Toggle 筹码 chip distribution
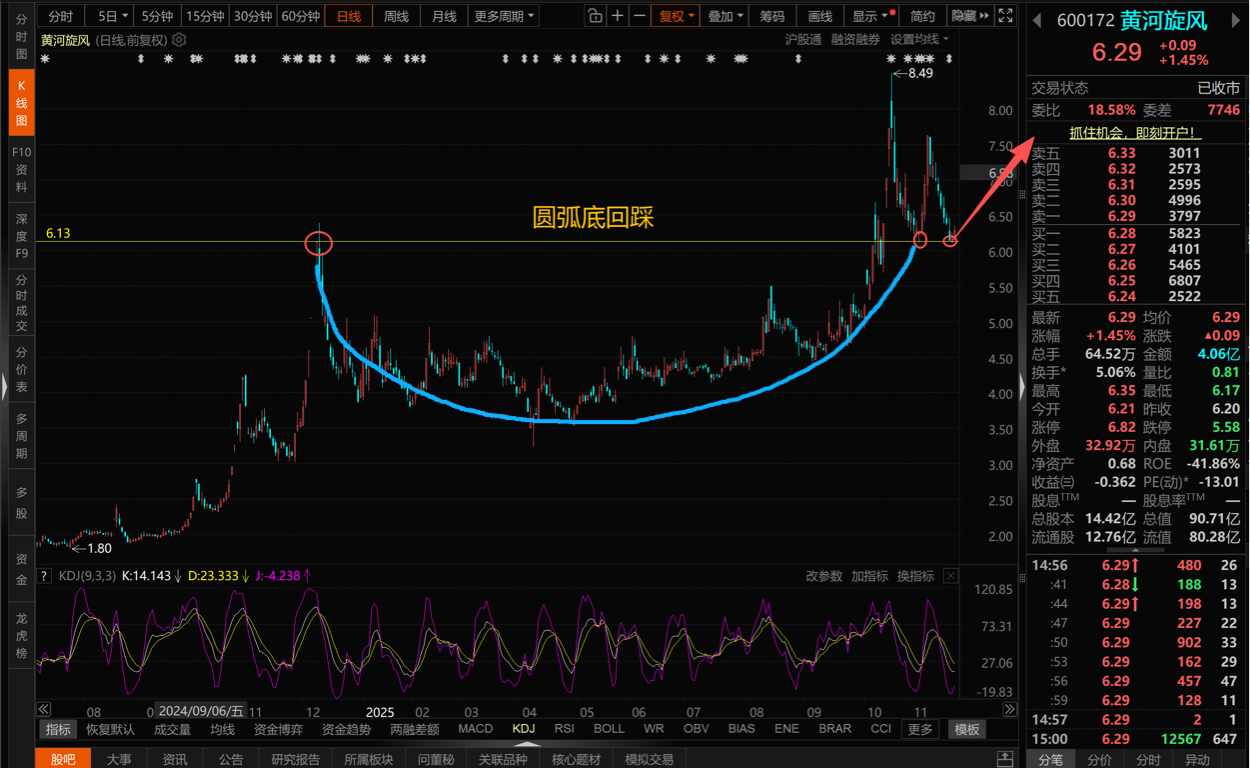The height and width of the screenshot is (768, 1250). click(x=772, y=16)
